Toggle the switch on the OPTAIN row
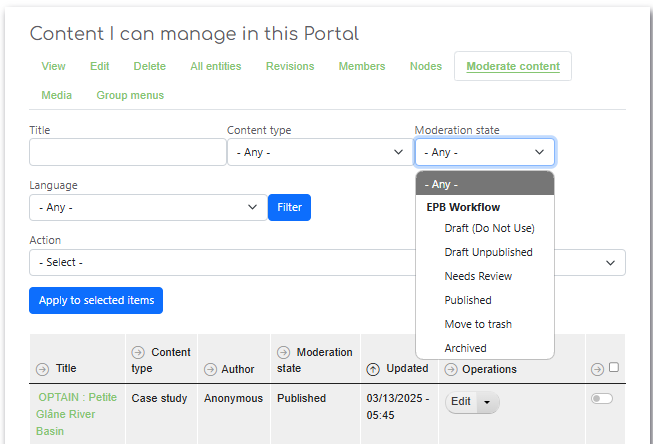Screen dimensions: 653x444 601,398
